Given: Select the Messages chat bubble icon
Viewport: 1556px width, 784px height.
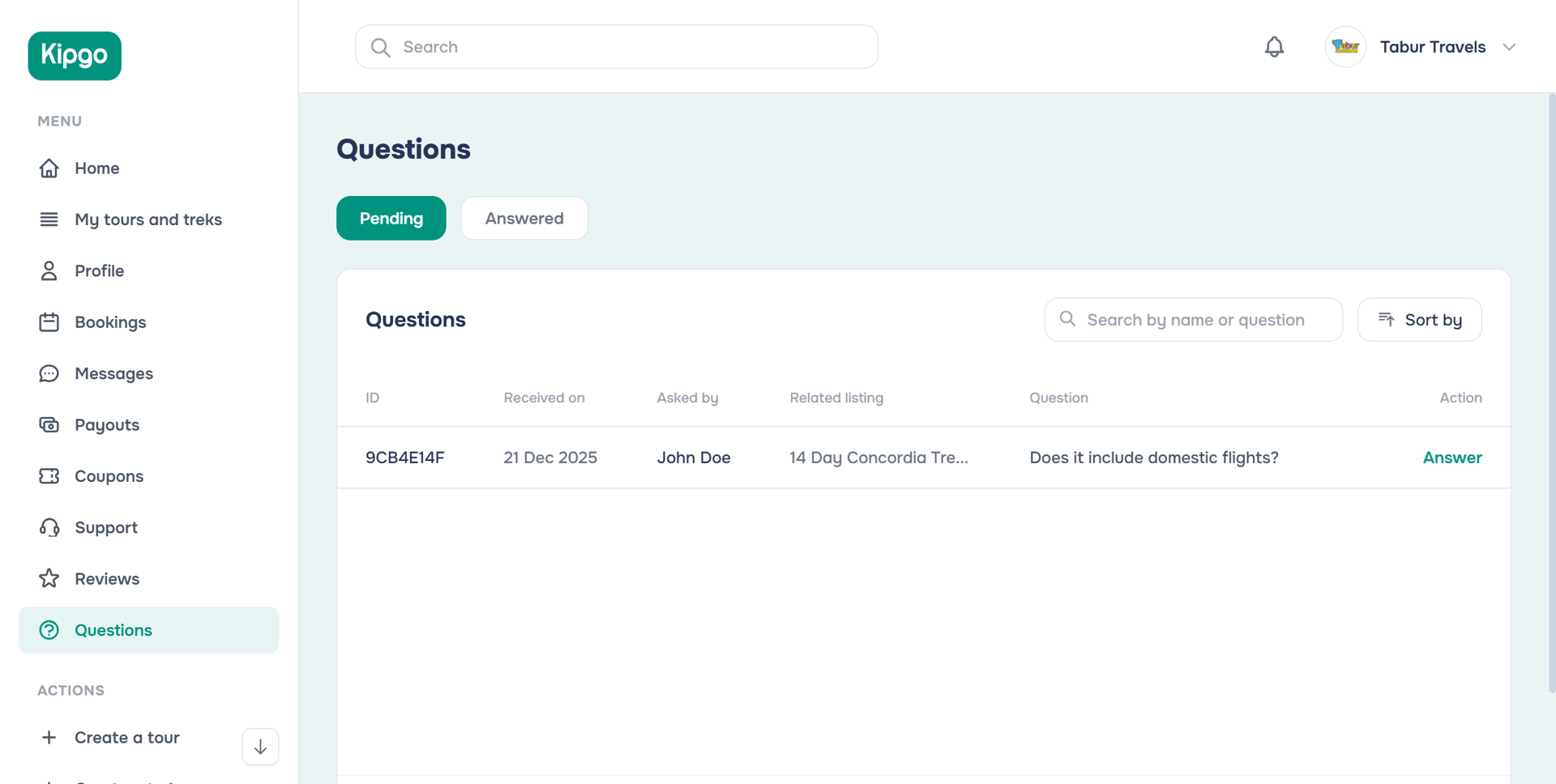Looking at the screenshot, I should [x=49, y=373].
